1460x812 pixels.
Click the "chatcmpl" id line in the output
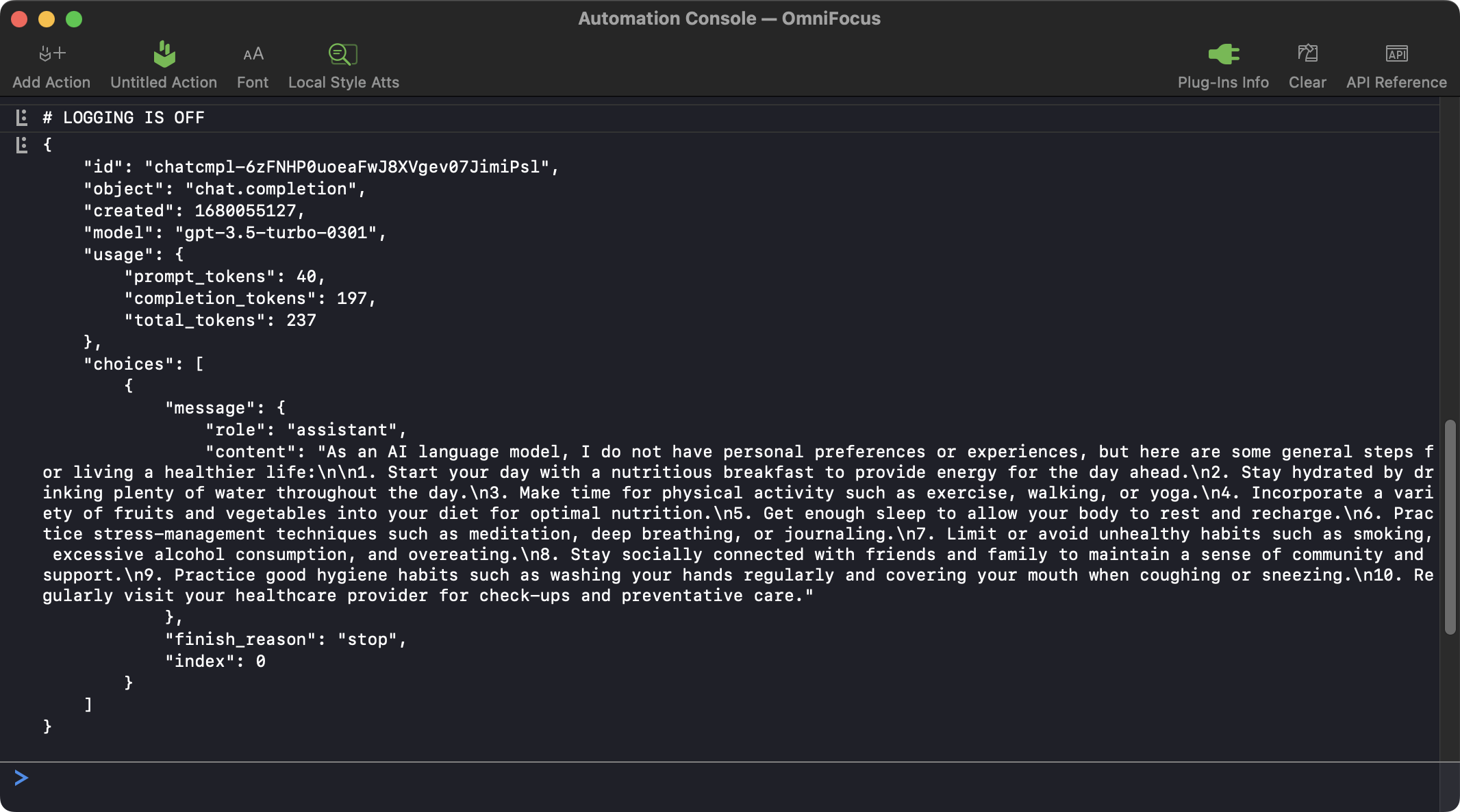pyautogui.click(x=320, y=167)
